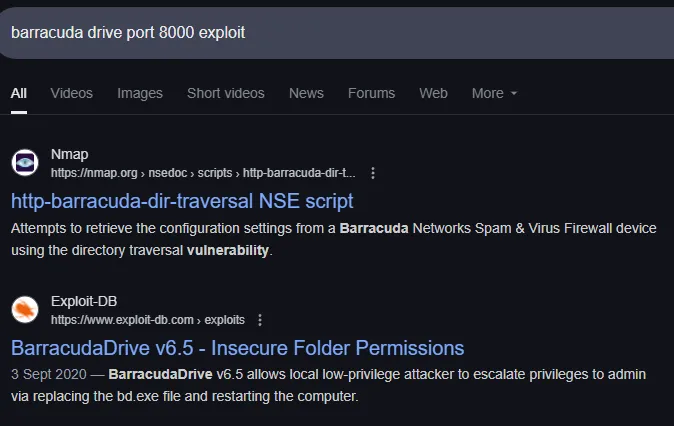Screen dimensions: 674x426
Task: Switch to the Images tab
Action: coord(140,93)
